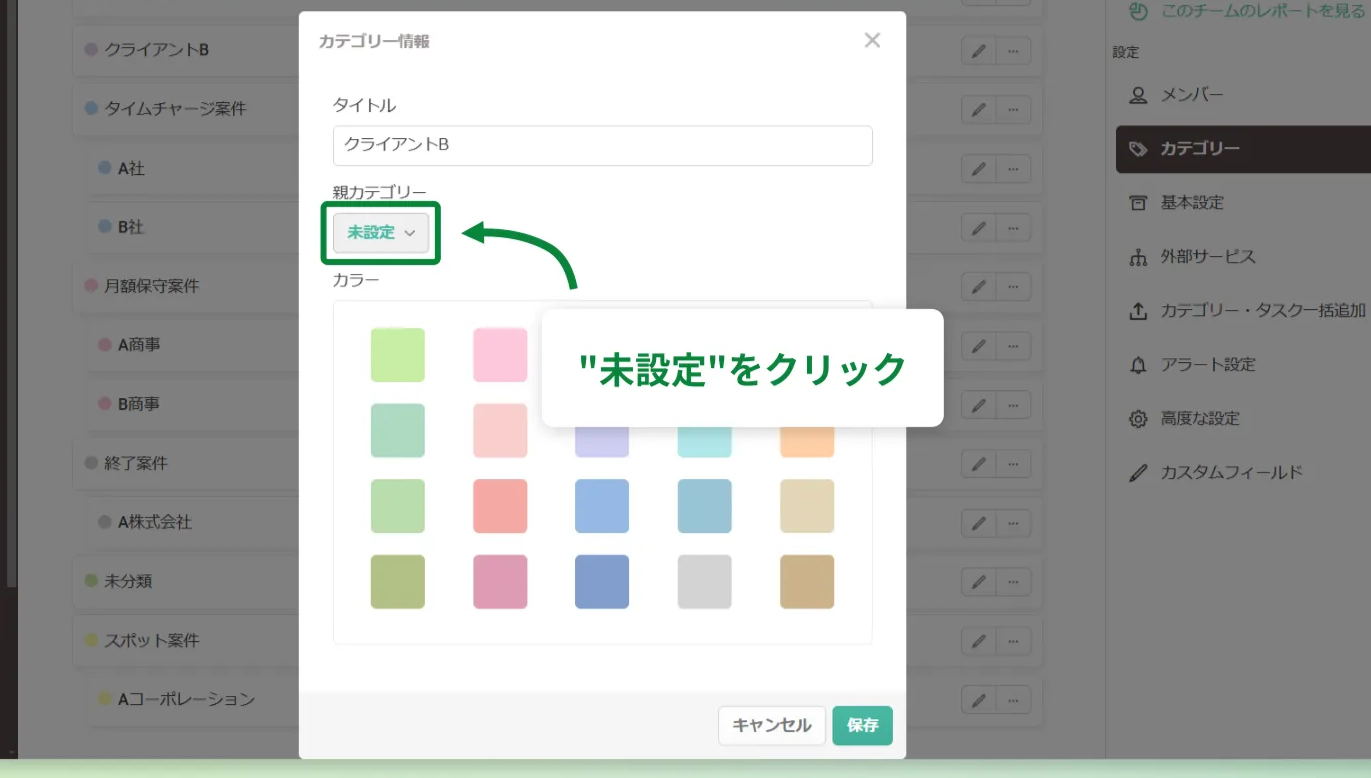Open アラート設定 via the bell icon
The image size is (1371, 778).
tap(1137, 365)
